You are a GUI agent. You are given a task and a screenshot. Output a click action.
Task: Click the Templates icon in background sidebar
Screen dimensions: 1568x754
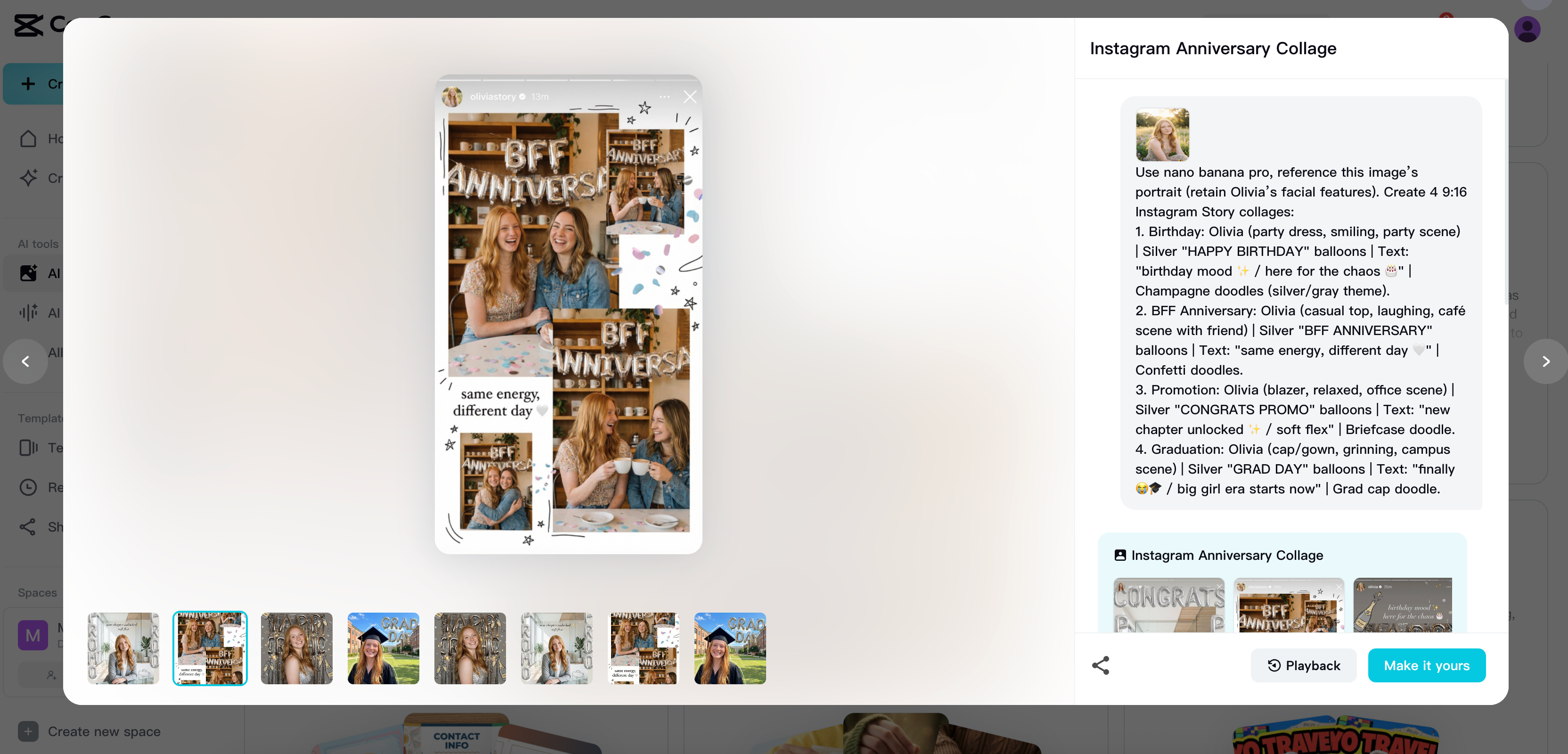click(x=28, y=448)
